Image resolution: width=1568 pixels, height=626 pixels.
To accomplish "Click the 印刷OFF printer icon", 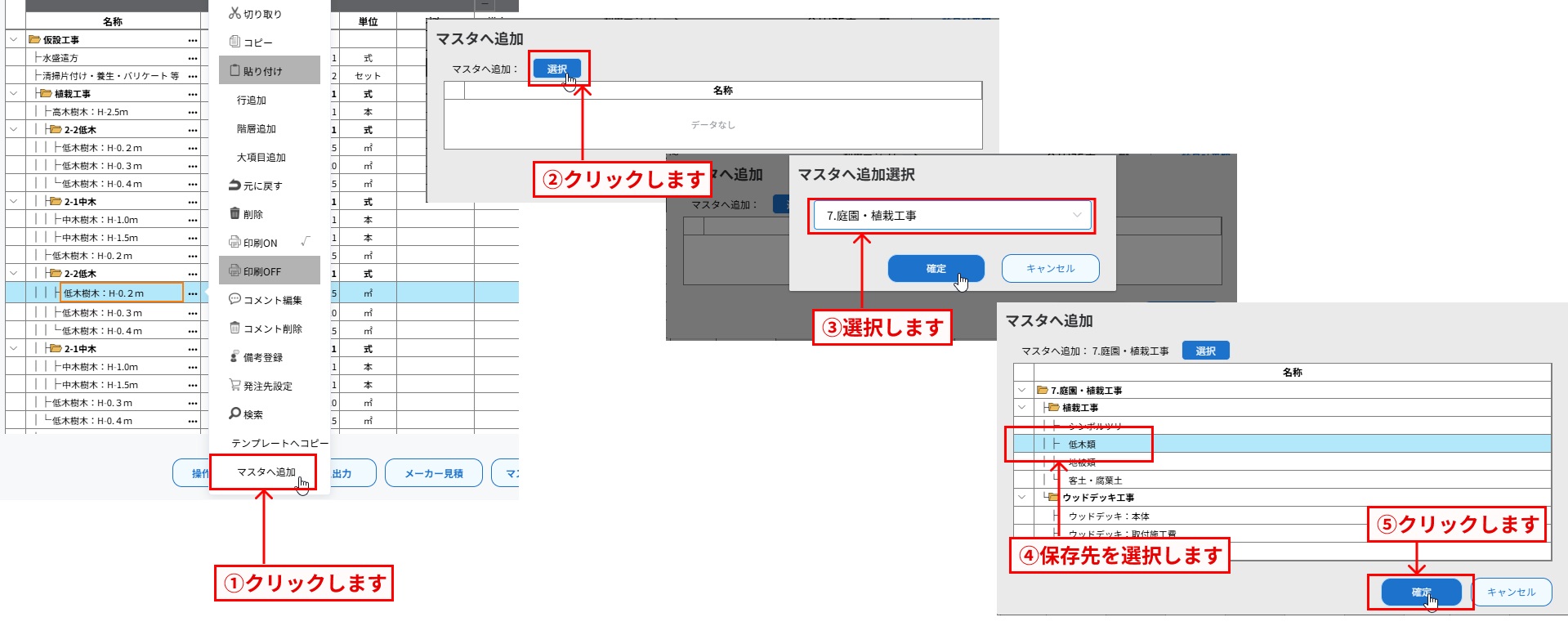I will point(235,271).
